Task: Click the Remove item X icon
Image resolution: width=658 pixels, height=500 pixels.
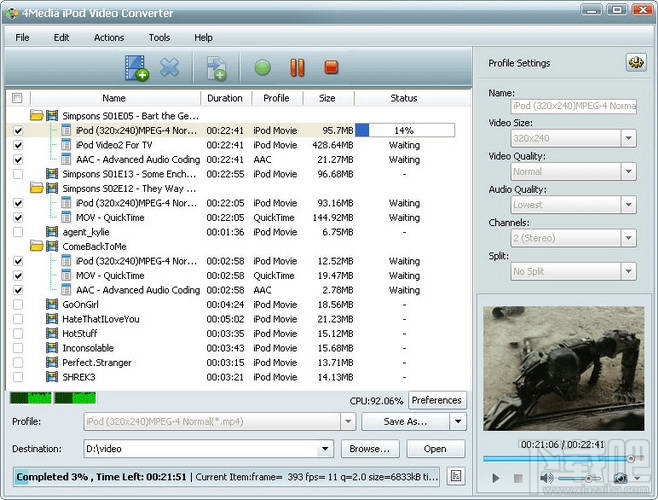Action: 170,68
